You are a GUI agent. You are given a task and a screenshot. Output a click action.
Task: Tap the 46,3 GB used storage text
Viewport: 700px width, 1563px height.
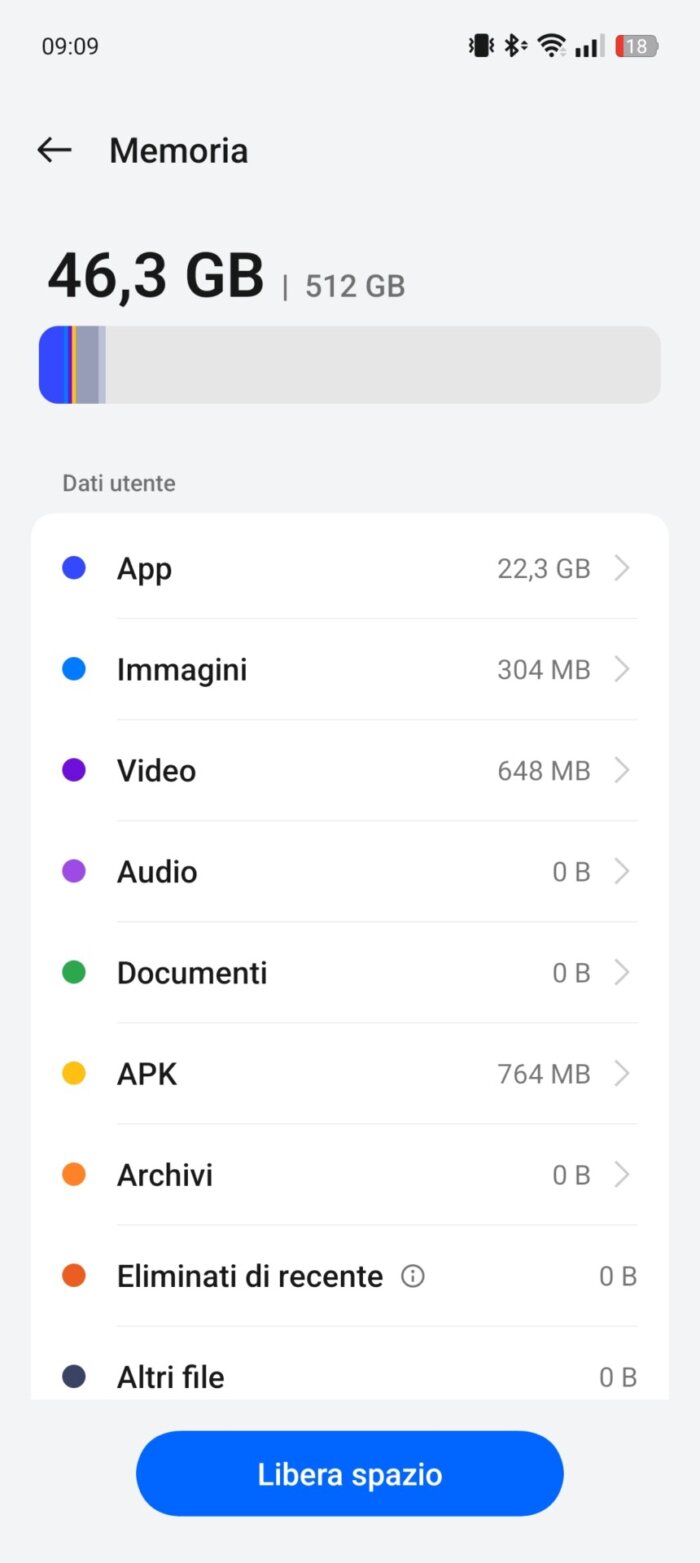pos(156,276)
